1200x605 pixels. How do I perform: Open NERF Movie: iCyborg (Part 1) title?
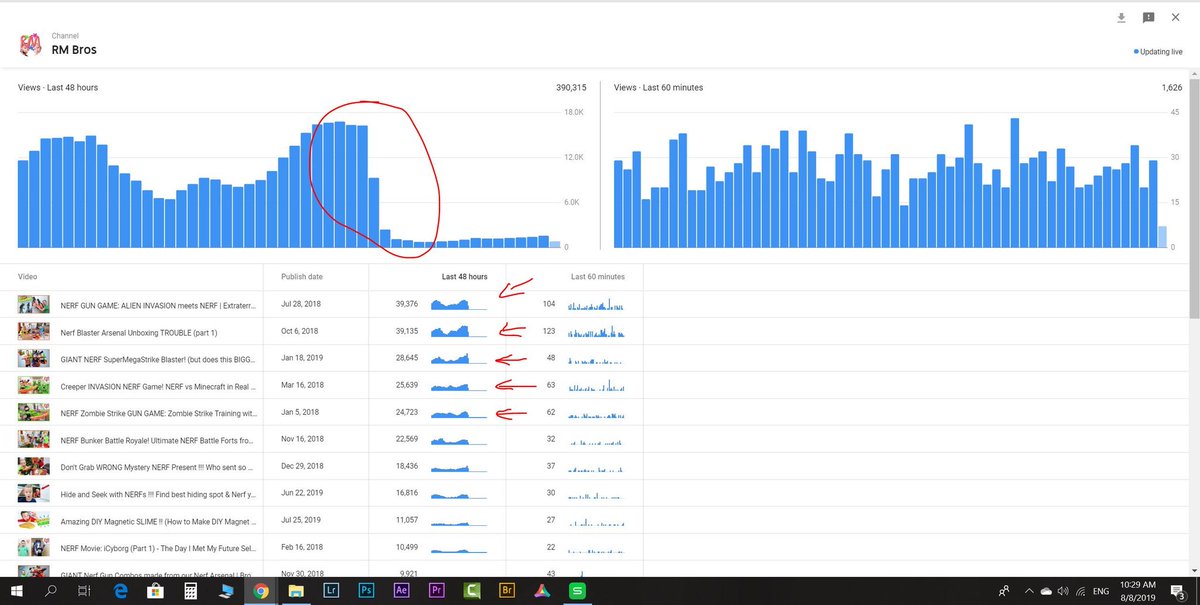158,547
